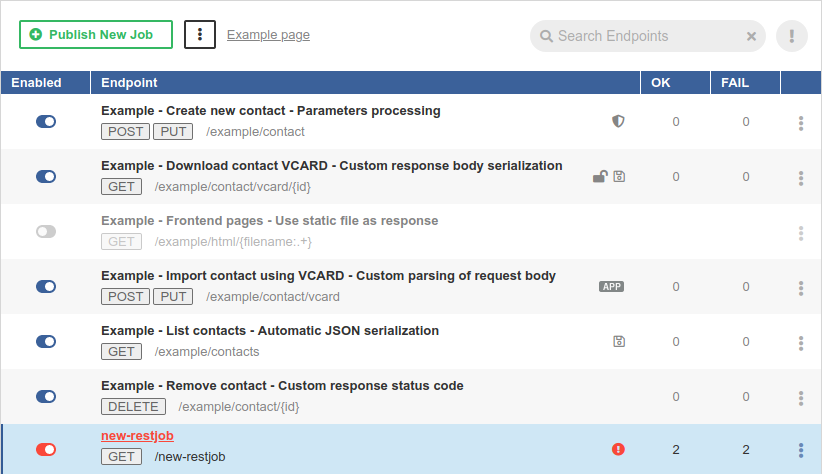Clear the Search Endpoints field with X
822x474 pixels.
click(751, 36)
